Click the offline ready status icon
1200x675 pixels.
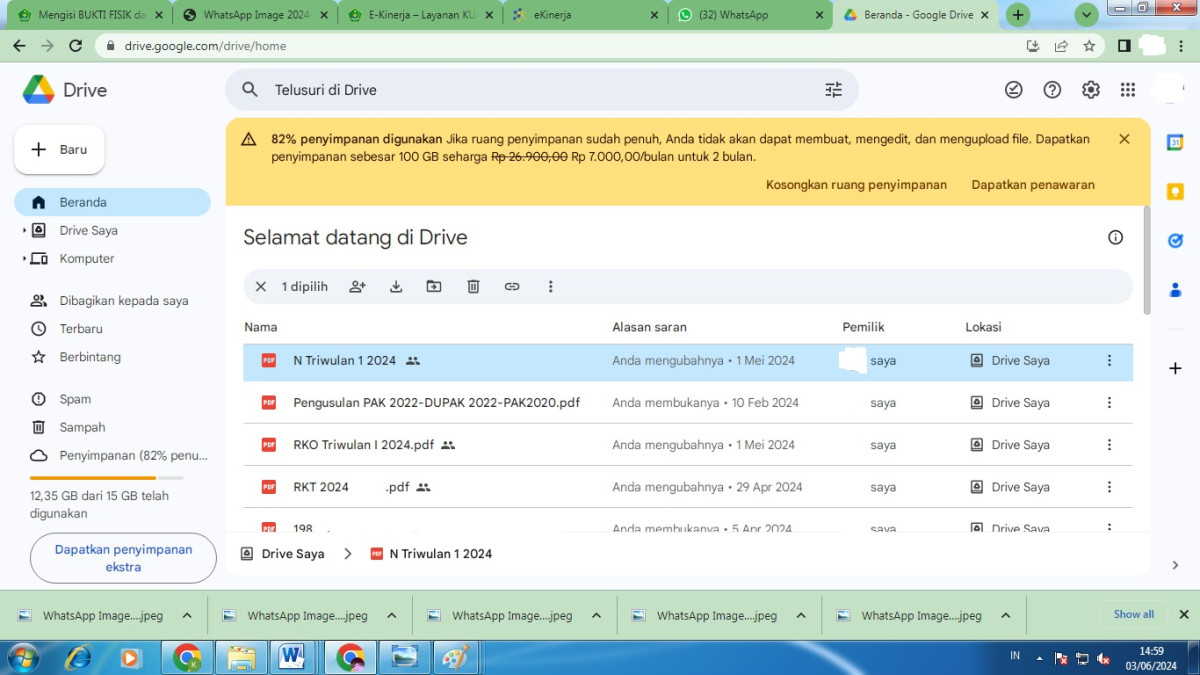coord(1013,90)
